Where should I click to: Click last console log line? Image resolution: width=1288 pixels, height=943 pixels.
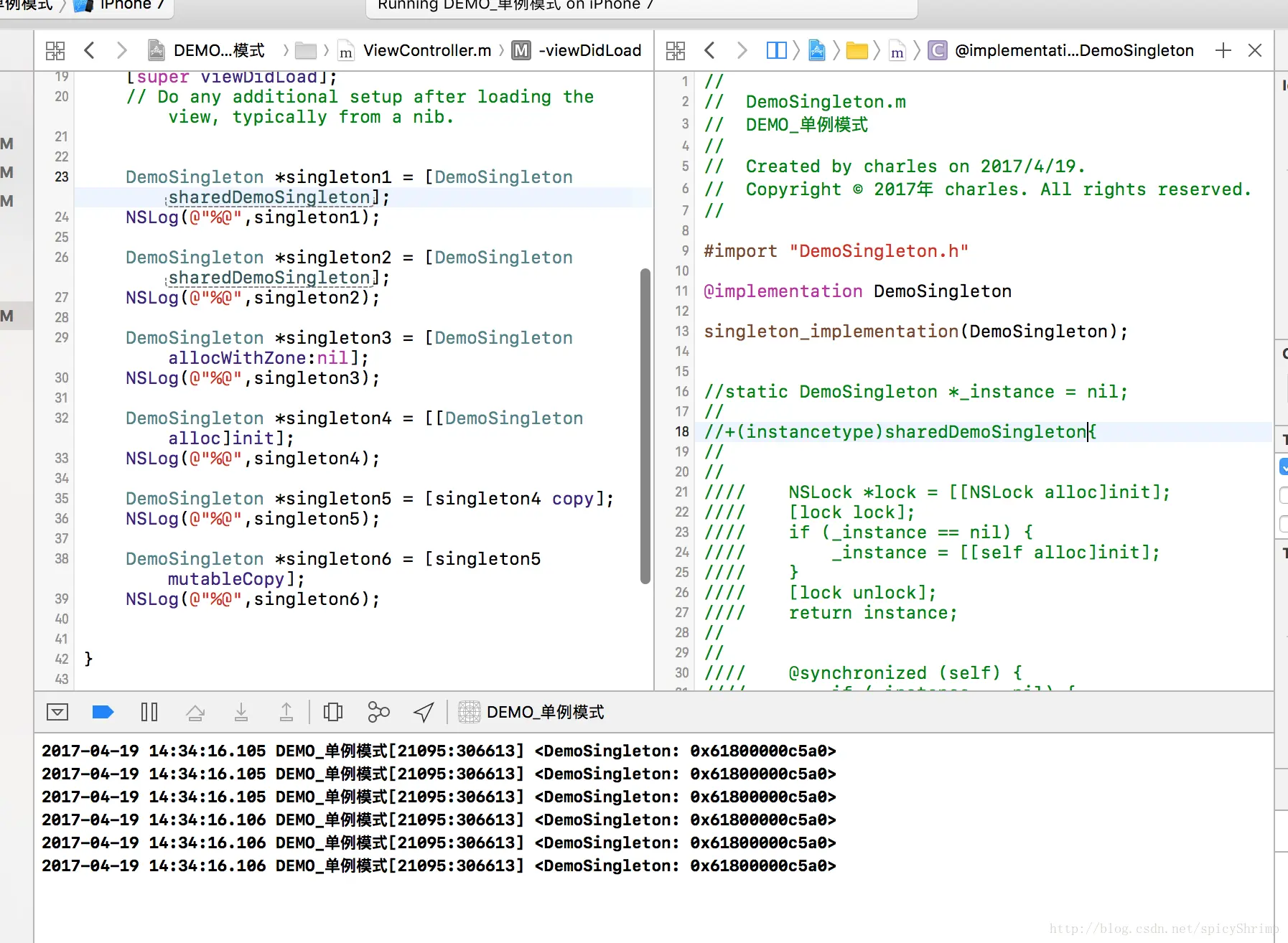click(439, 865)
